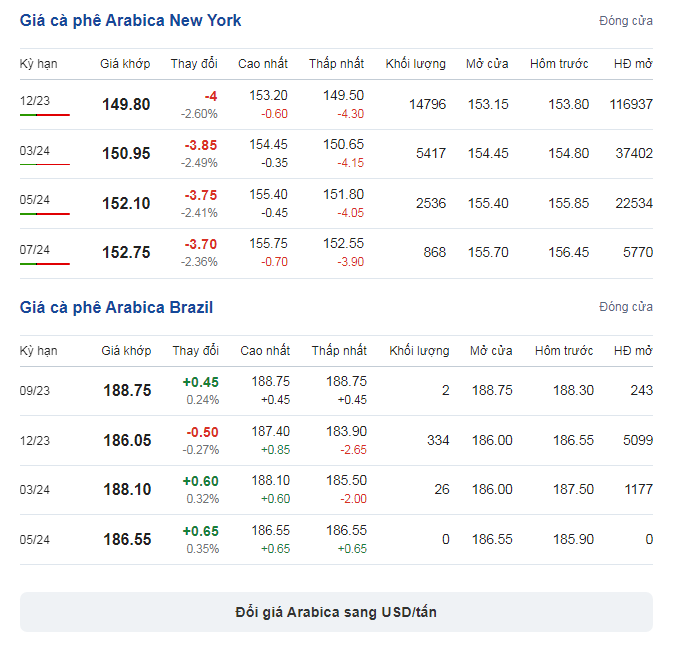Image resolution: width=681 pixels, height=648 pixels.
Task: Click the 116937 open interest value
Action: coord(631,104)
